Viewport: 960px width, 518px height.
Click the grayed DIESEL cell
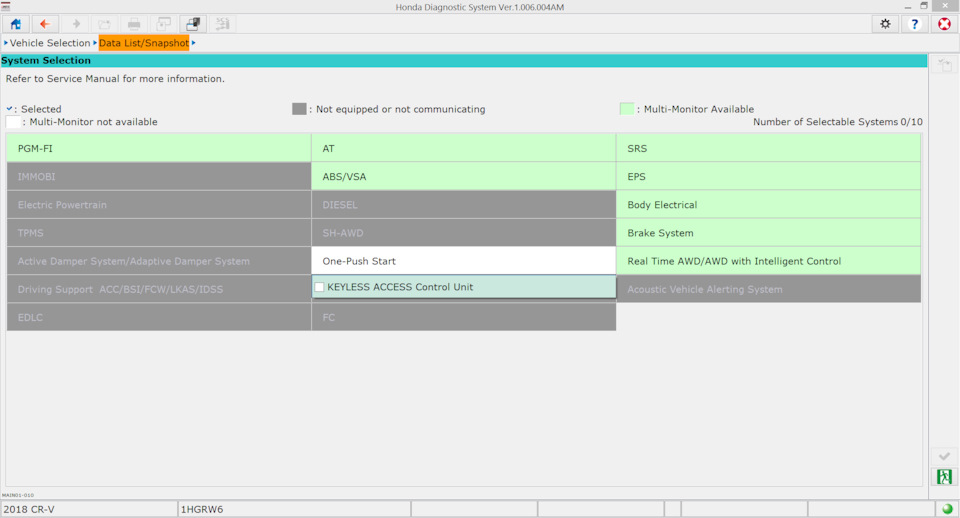463,205
